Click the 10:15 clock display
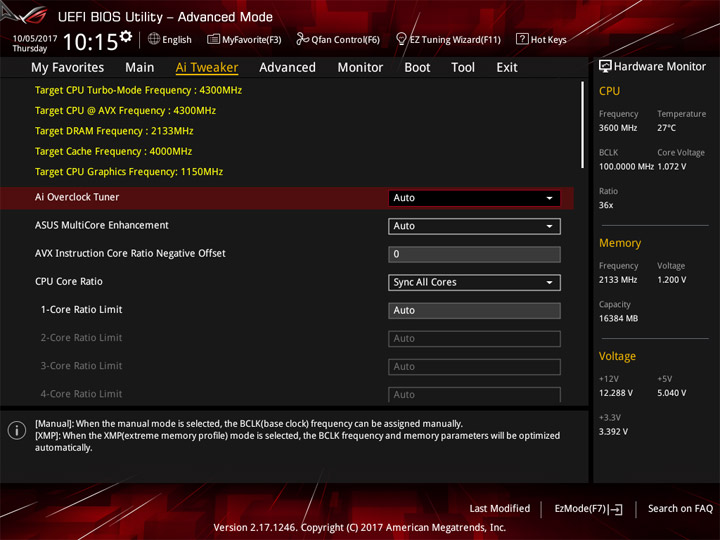The image size is (720, 540). pyautogui.click(x=90, y=42)
